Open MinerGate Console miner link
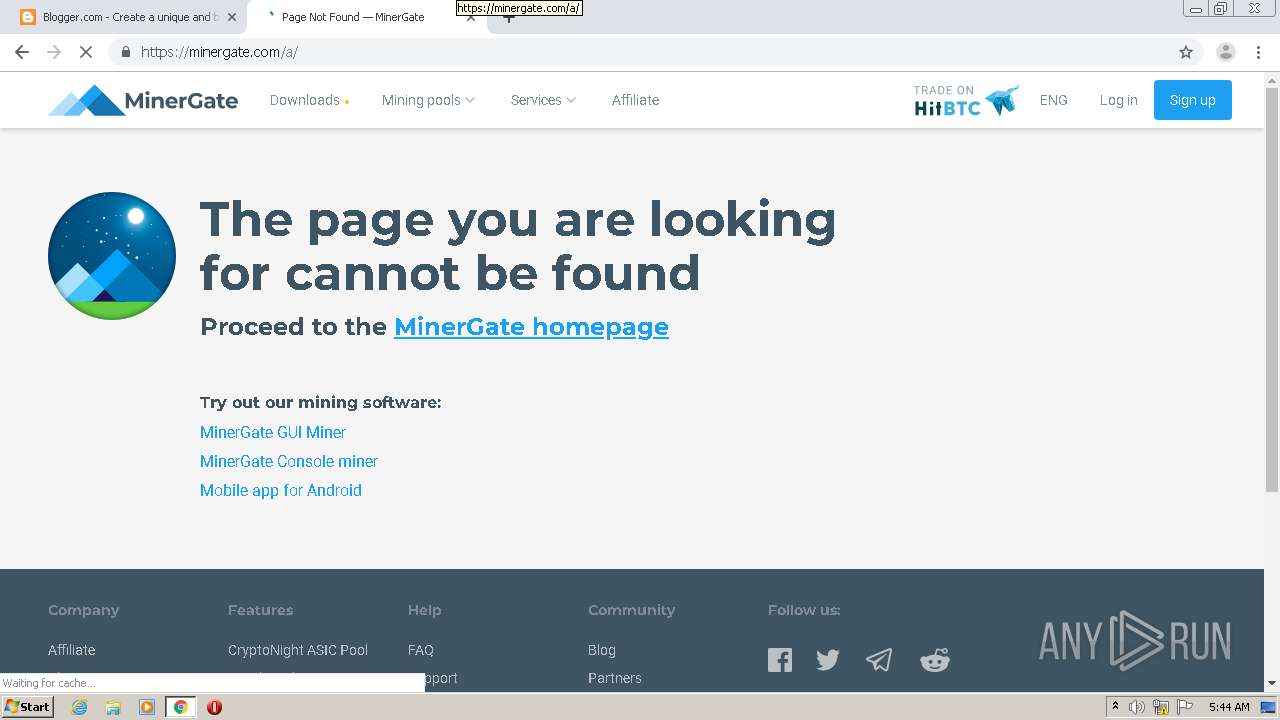The image size is (1280, 720). click(289, 461)
